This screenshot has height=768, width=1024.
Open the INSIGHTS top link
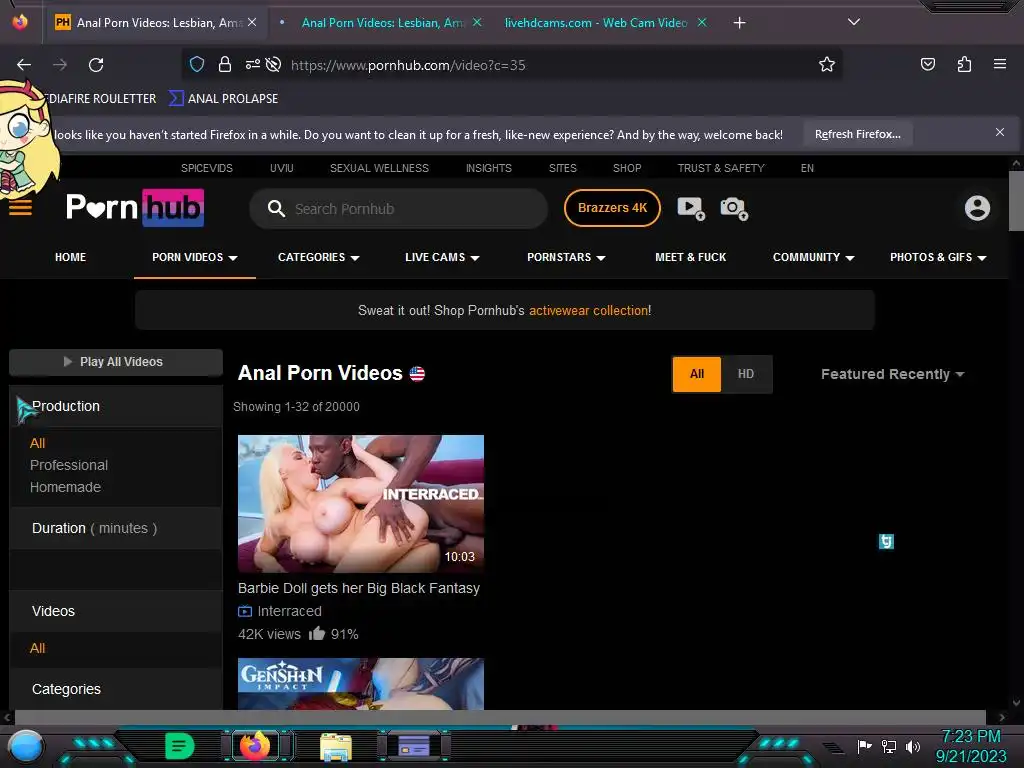tap(488, 168)
